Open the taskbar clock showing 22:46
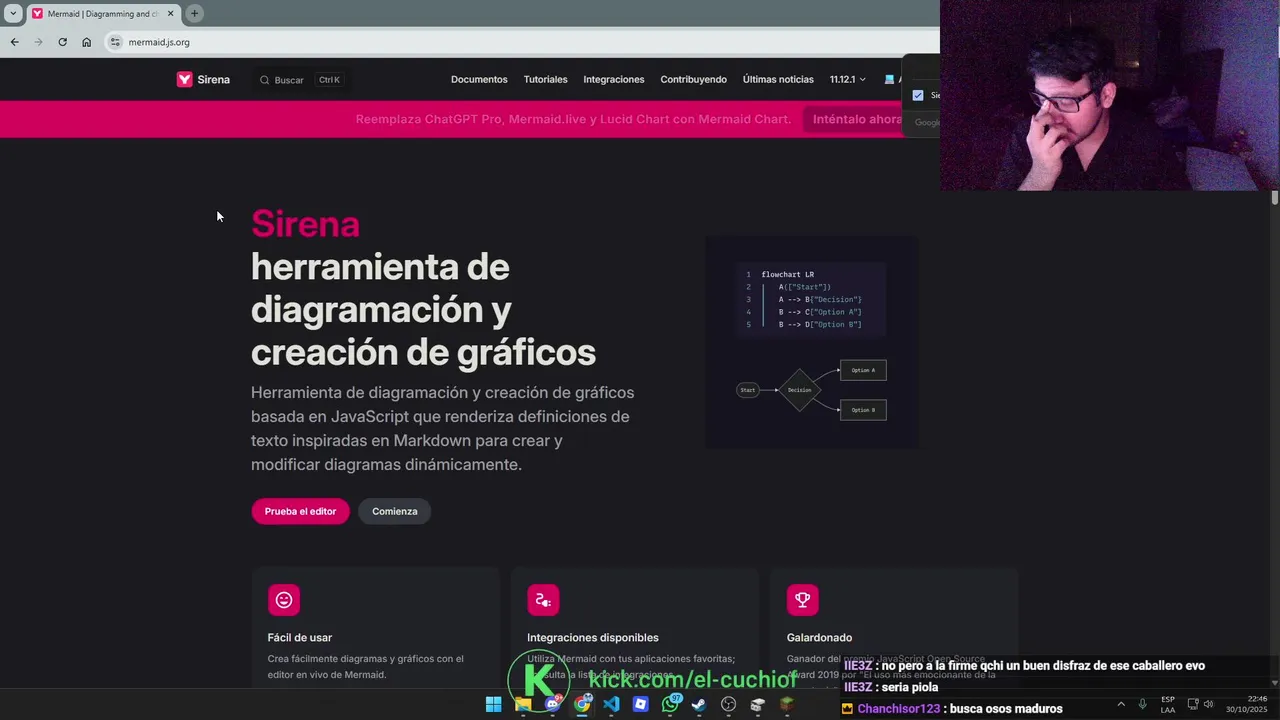 pos(1246,704)
